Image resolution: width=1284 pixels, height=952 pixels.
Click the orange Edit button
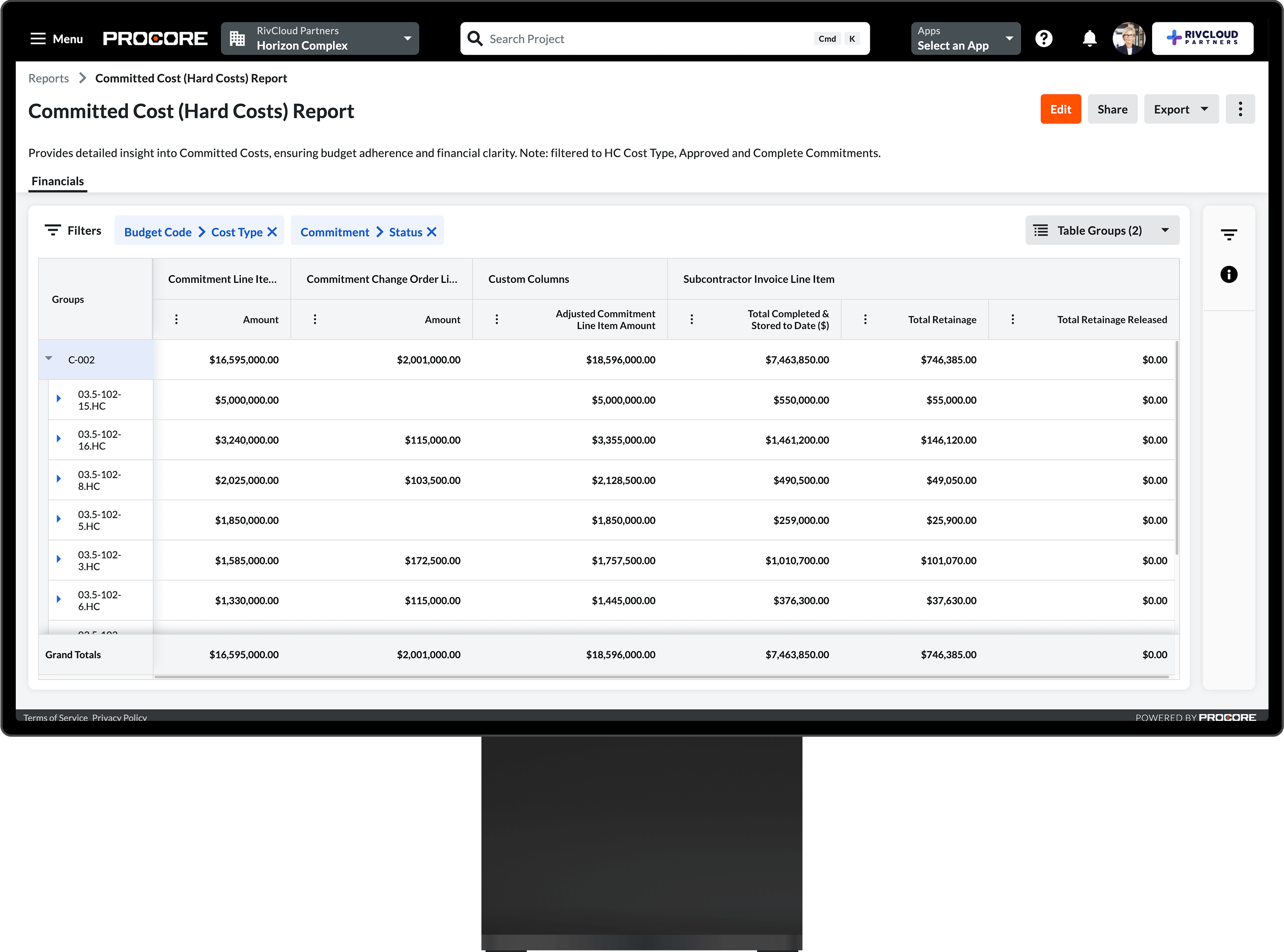tap(1060, 109)
